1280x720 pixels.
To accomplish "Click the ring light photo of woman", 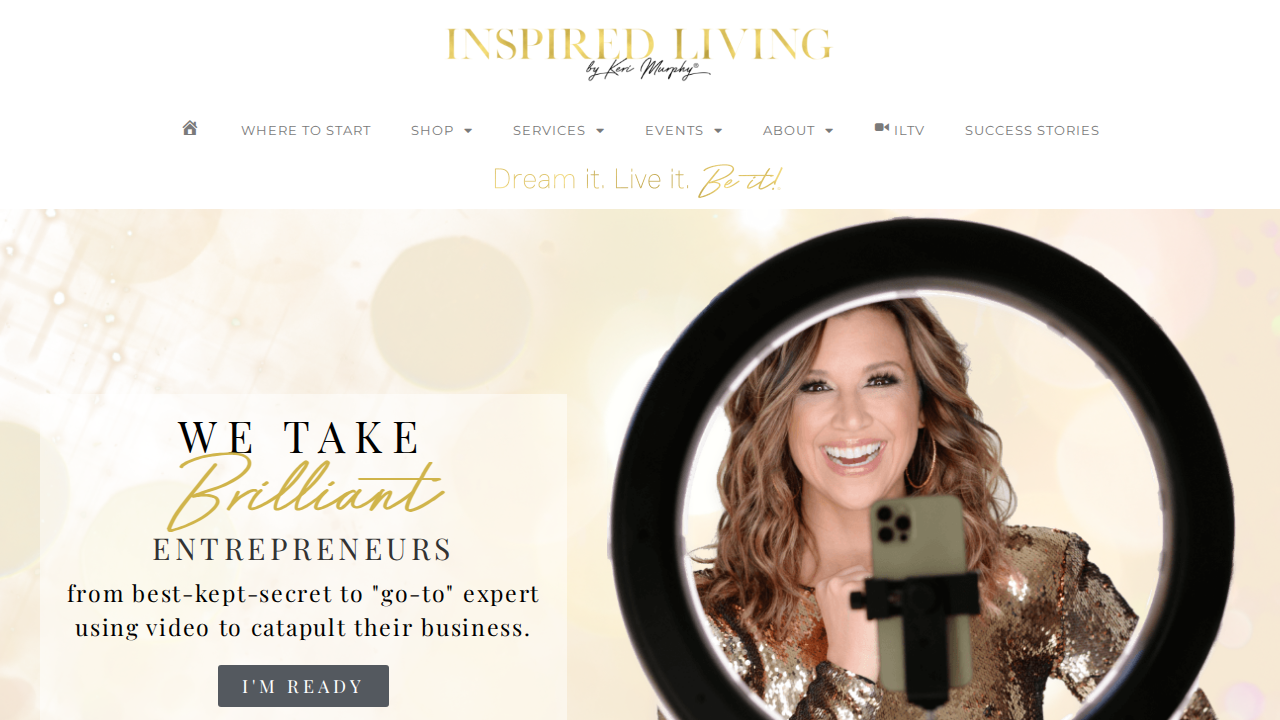I will click(922, 468).
